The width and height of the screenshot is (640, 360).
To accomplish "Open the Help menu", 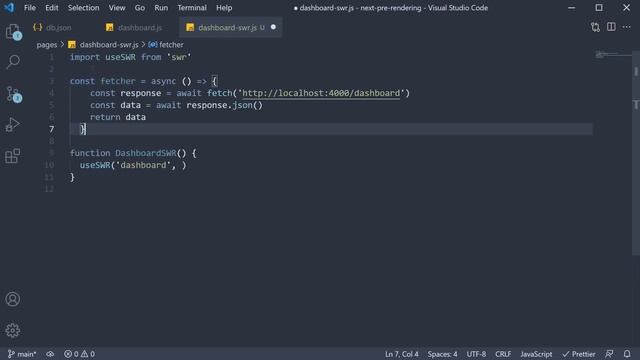I will coord(224,8).
